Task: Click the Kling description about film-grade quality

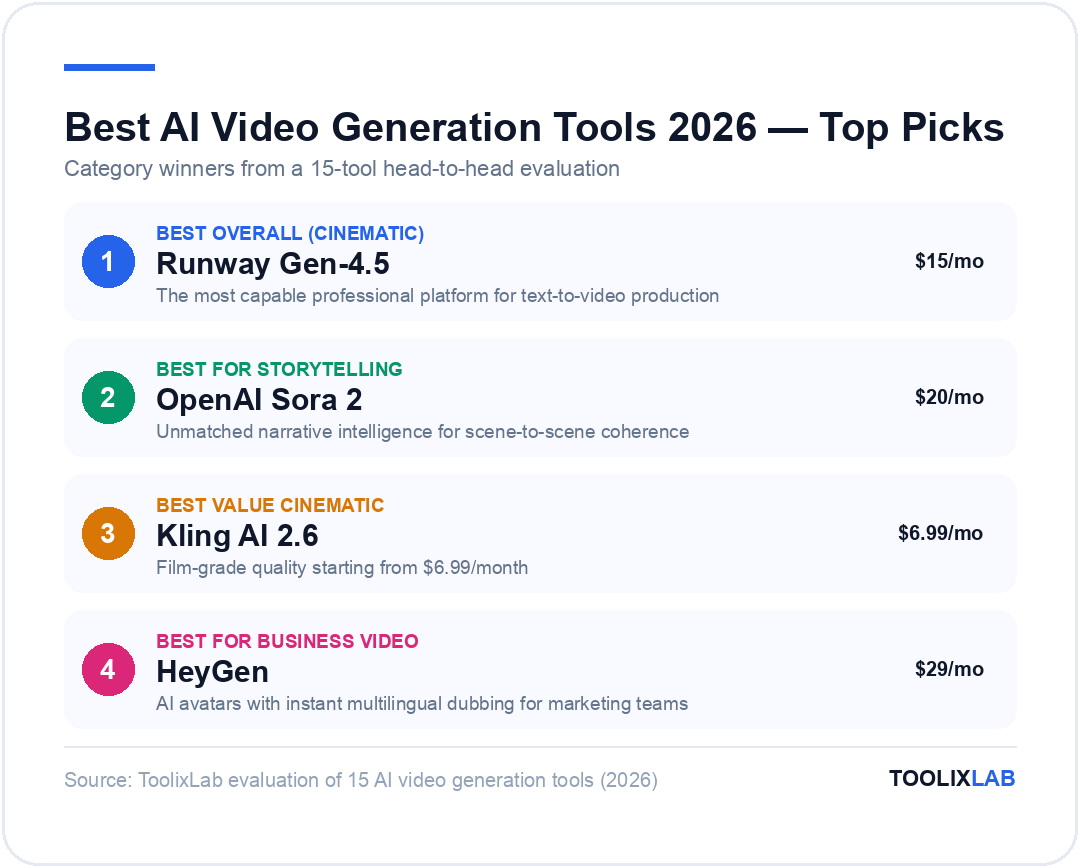Action: pyautogui.click(x=342, y=568)
